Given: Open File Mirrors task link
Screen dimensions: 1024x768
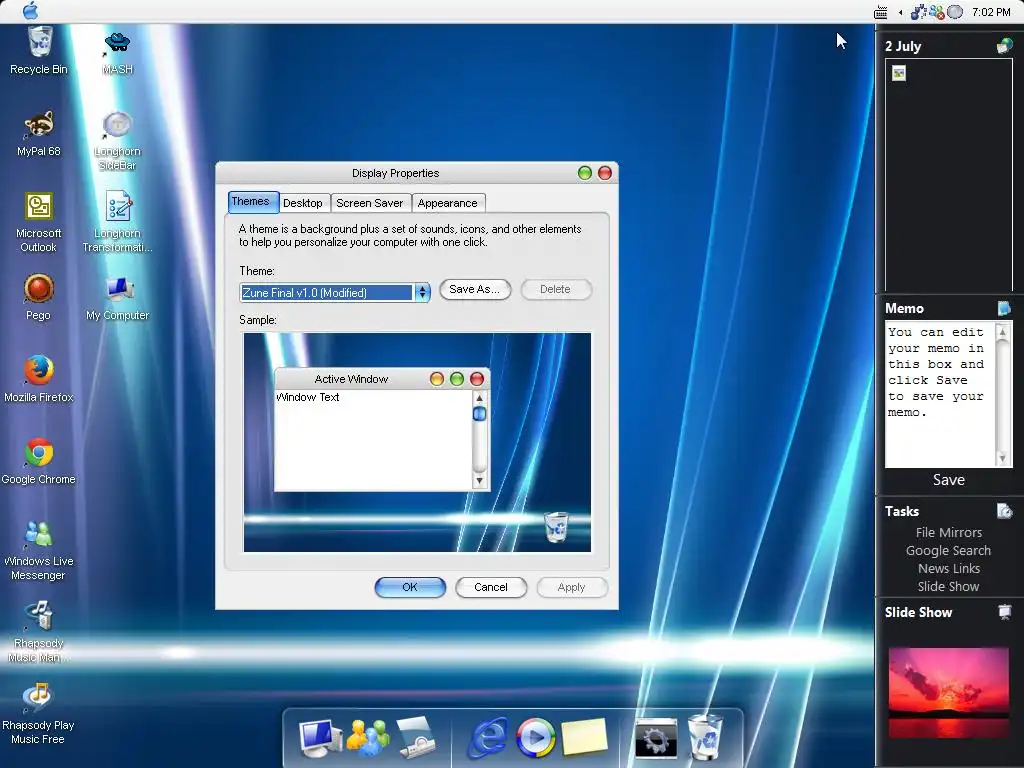Looking at the screenshot, I should 948,532.
